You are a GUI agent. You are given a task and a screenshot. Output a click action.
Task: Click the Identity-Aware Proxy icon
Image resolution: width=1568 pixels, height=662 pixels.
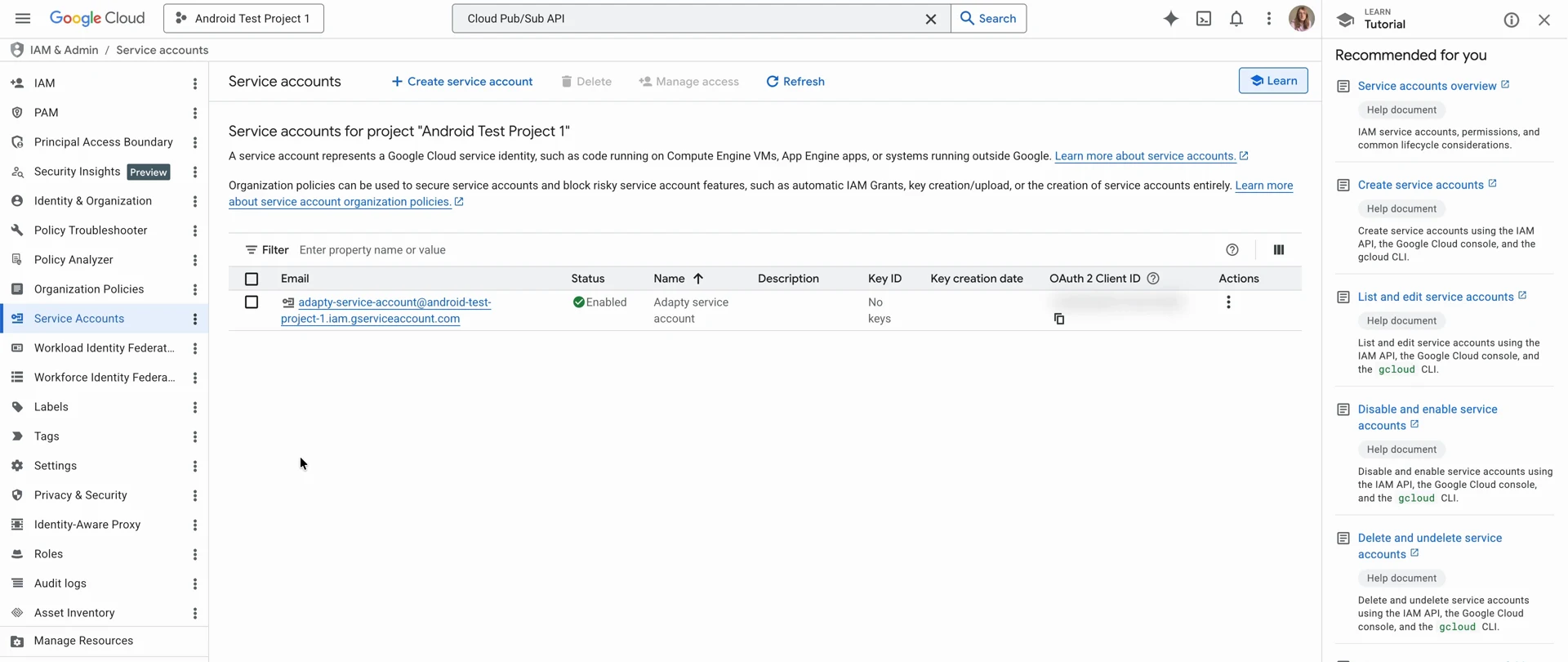click(17, 524)
